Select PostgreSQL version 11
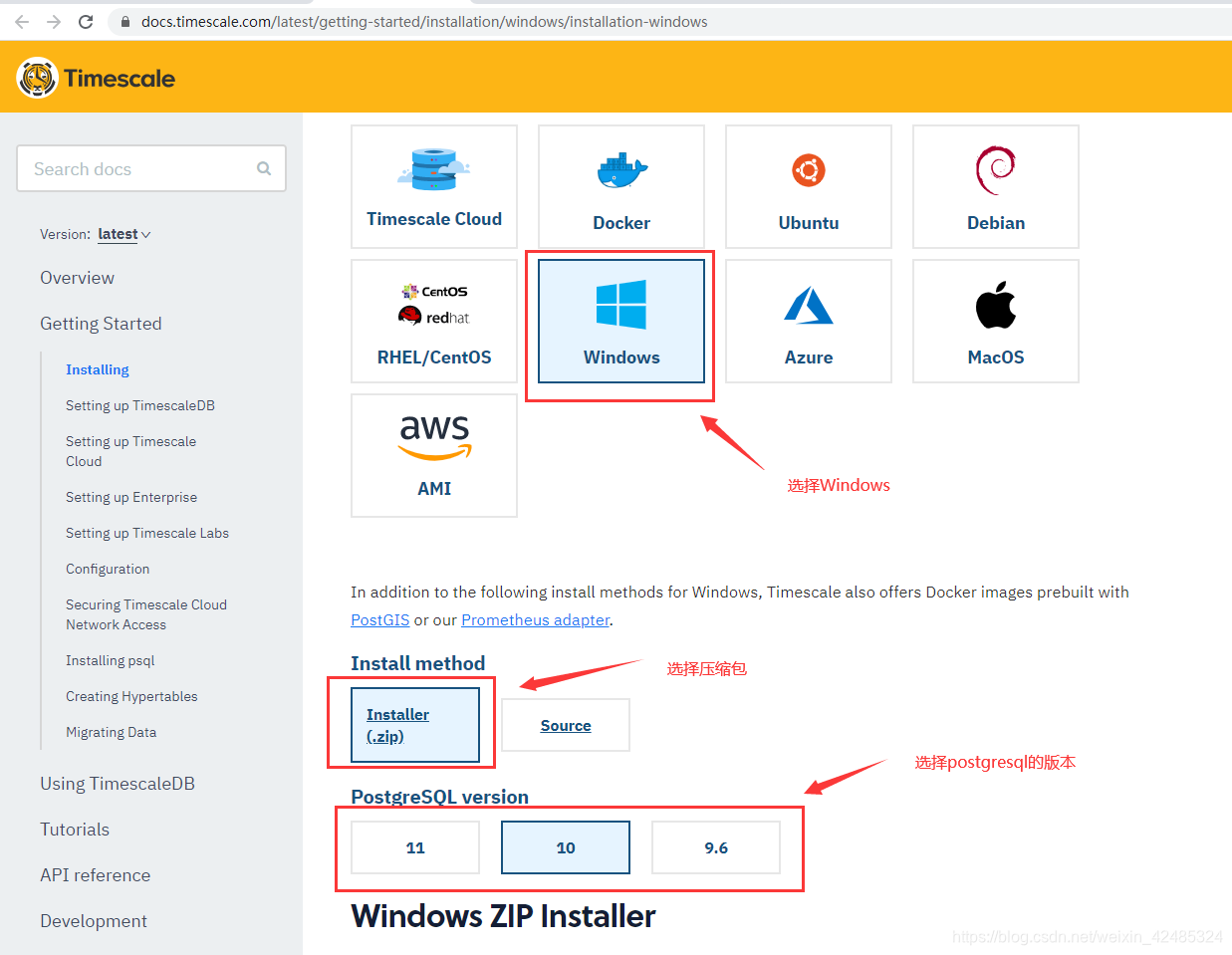 click(x=415, y=847)
